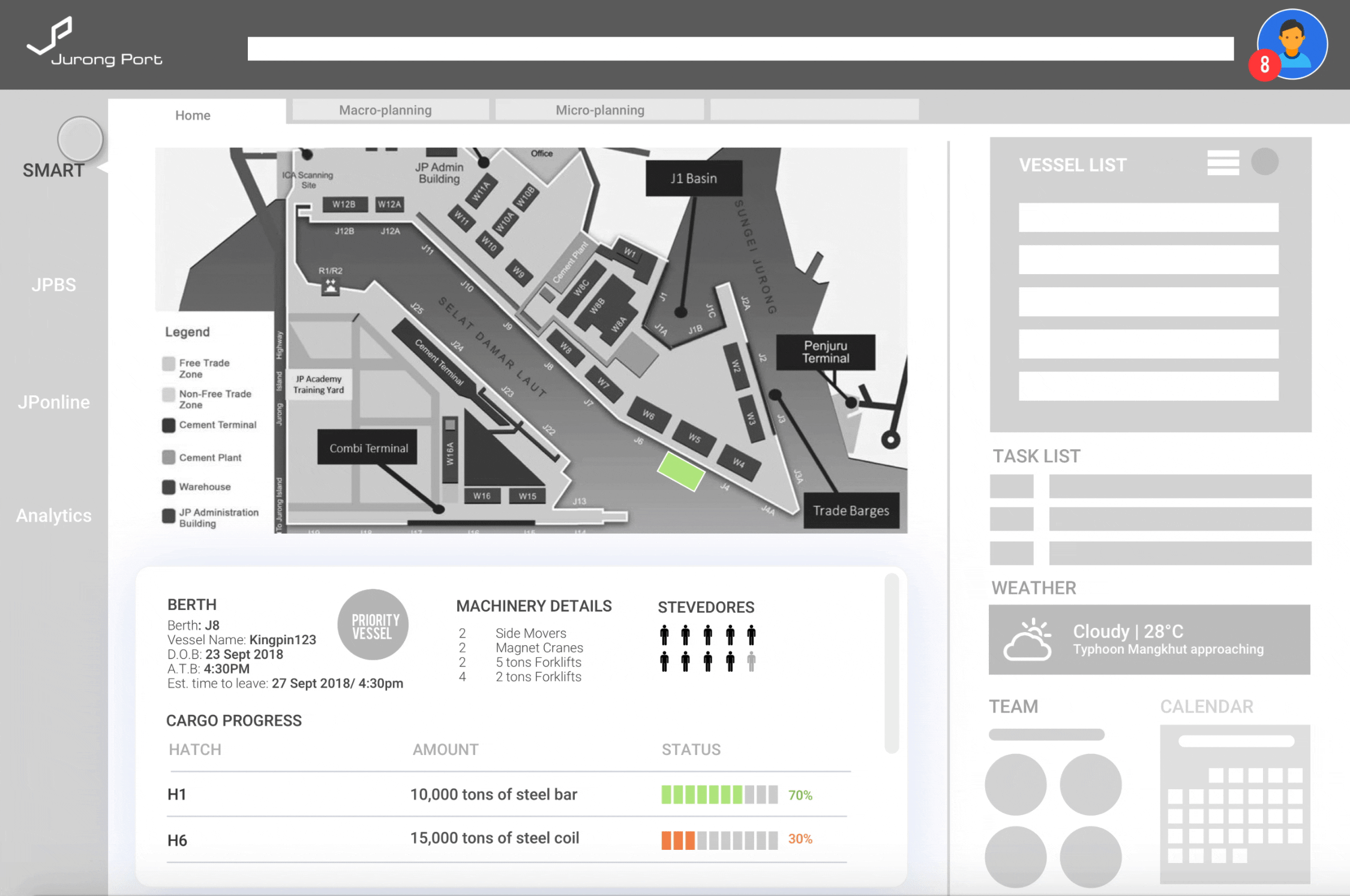Select warehouse W12A on the map
The image size is (1350, 896).
[389, 205]
